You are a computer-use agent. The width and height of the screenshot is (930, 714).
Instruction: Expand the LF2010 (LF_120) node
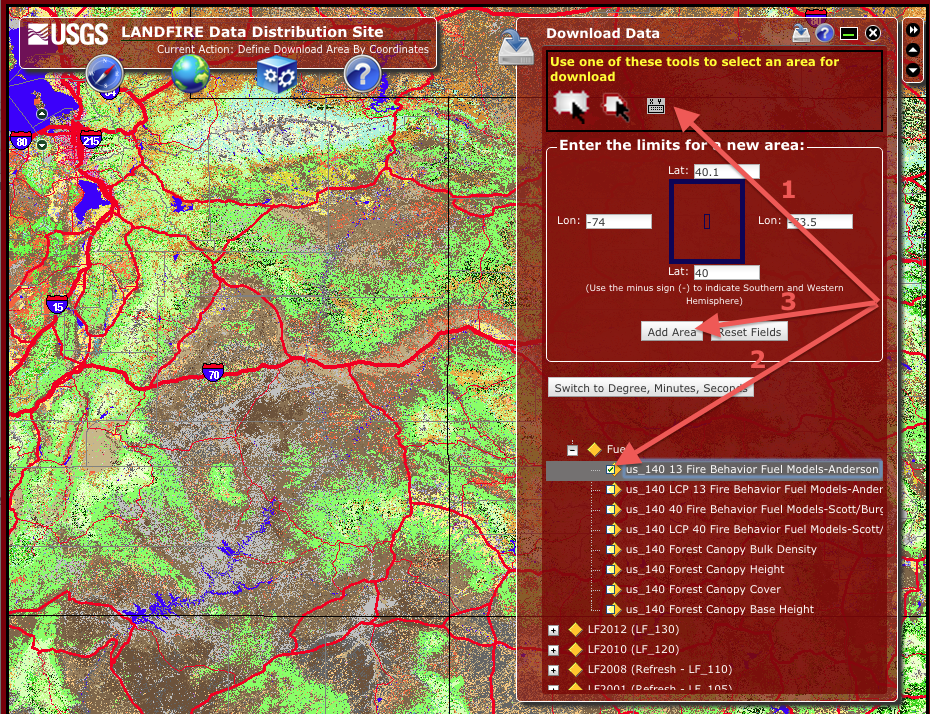(x=553, y=650)
